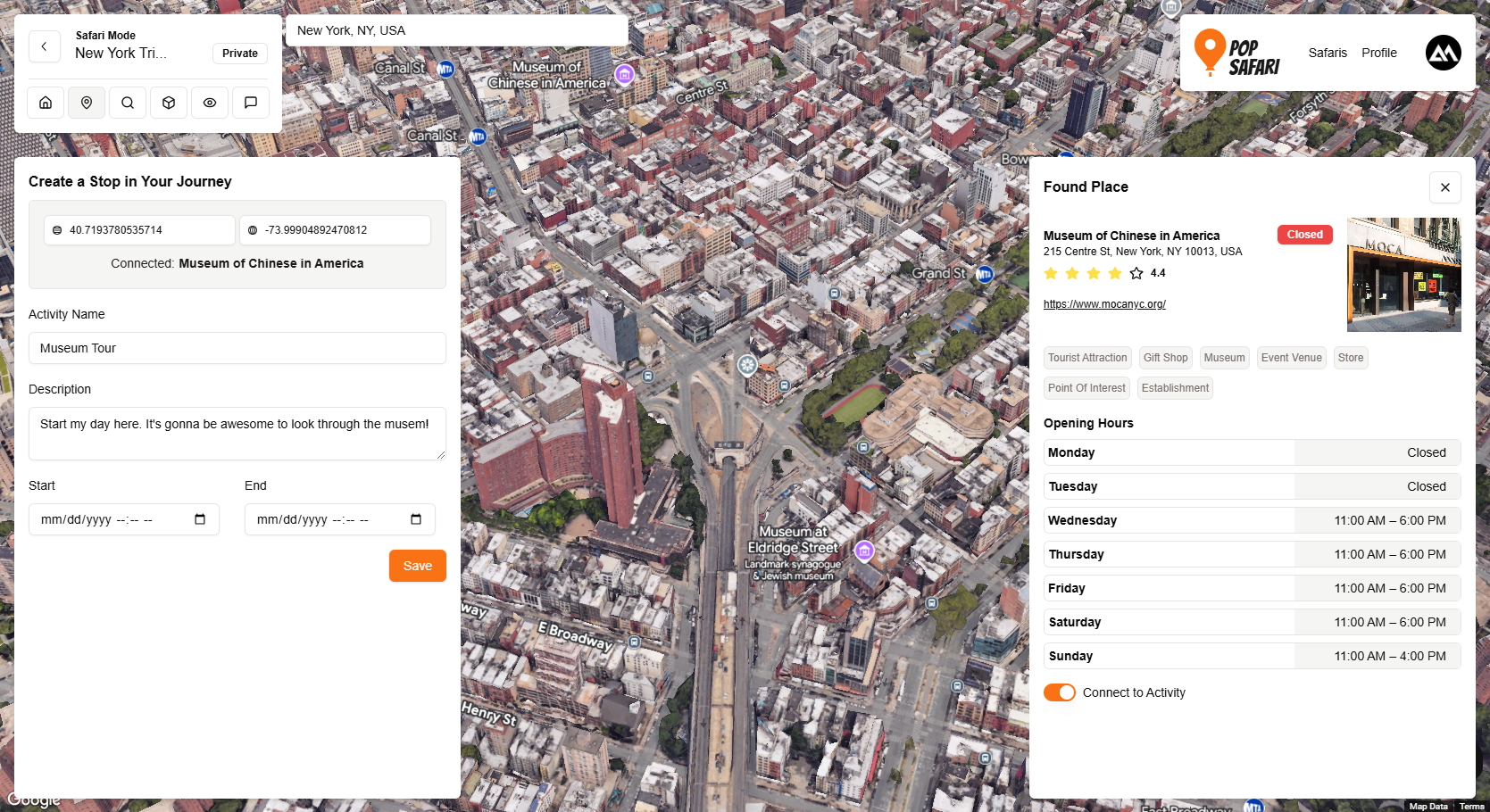Image resolution: width=1490 pixels, height=812 pixels.
Task: Click the eye preview icon
Action: pyautogui.click(x=209, y=102)
